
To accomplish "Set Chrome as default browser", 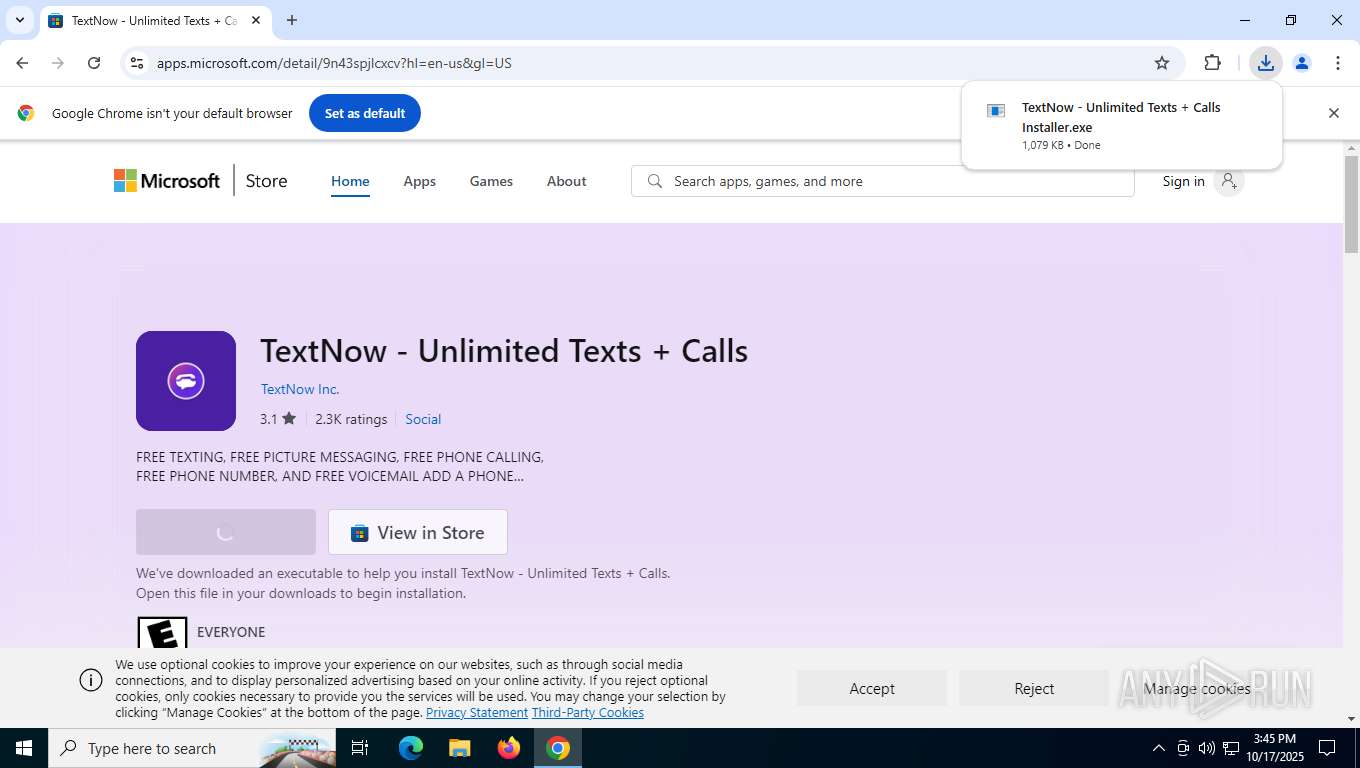I will 365,113.
